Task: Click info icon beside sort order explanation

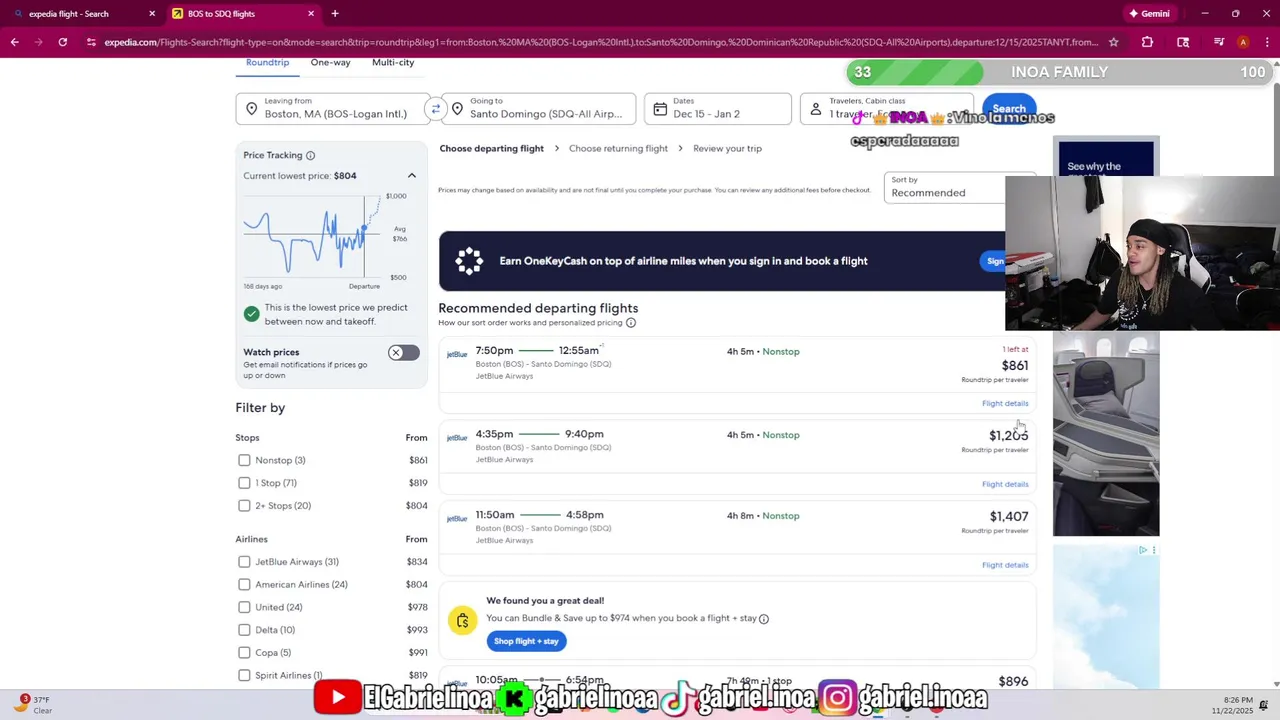Action: pos(631,323)
